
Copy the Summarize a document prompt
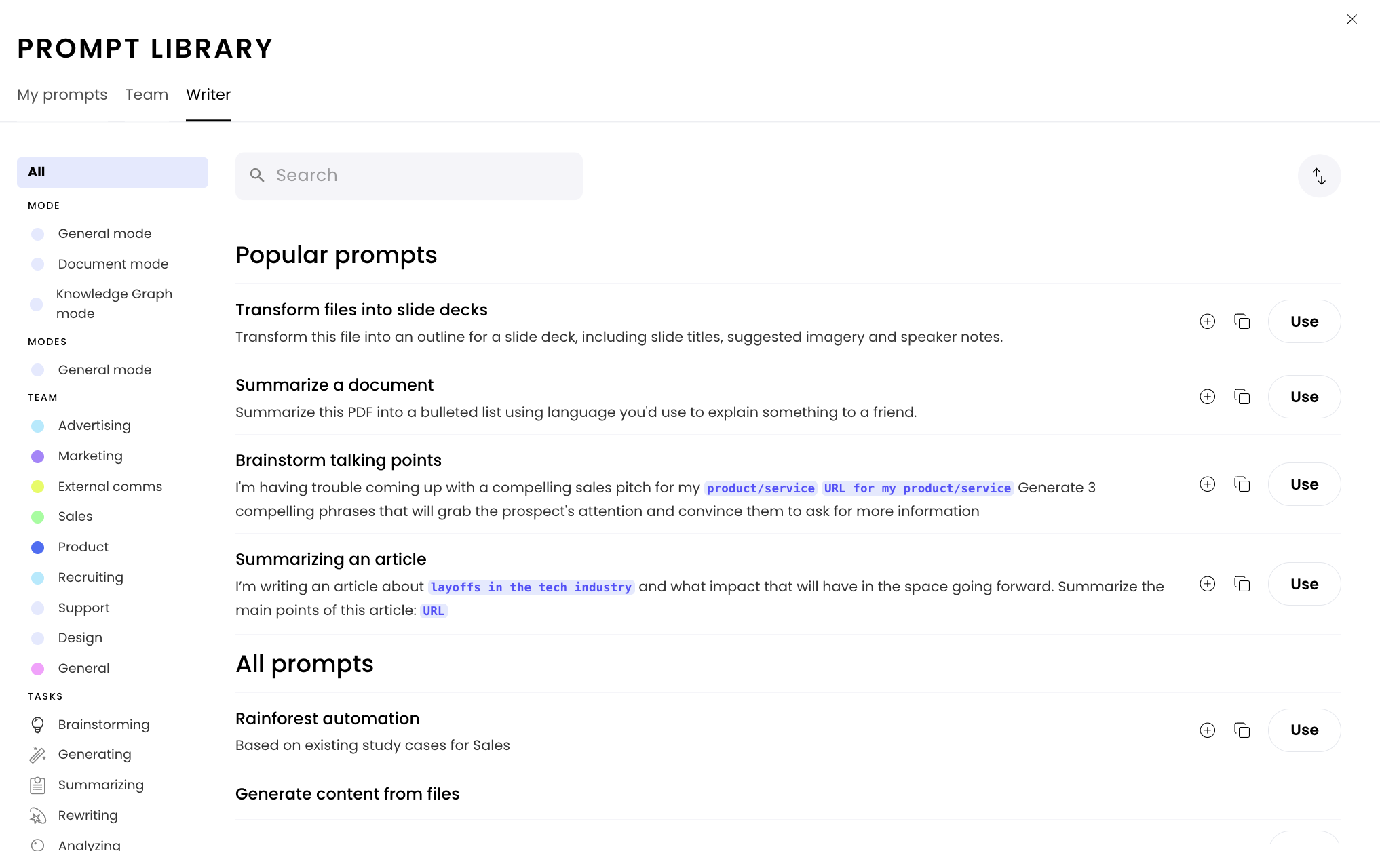pyautogui.click(x=1242, y=397)
